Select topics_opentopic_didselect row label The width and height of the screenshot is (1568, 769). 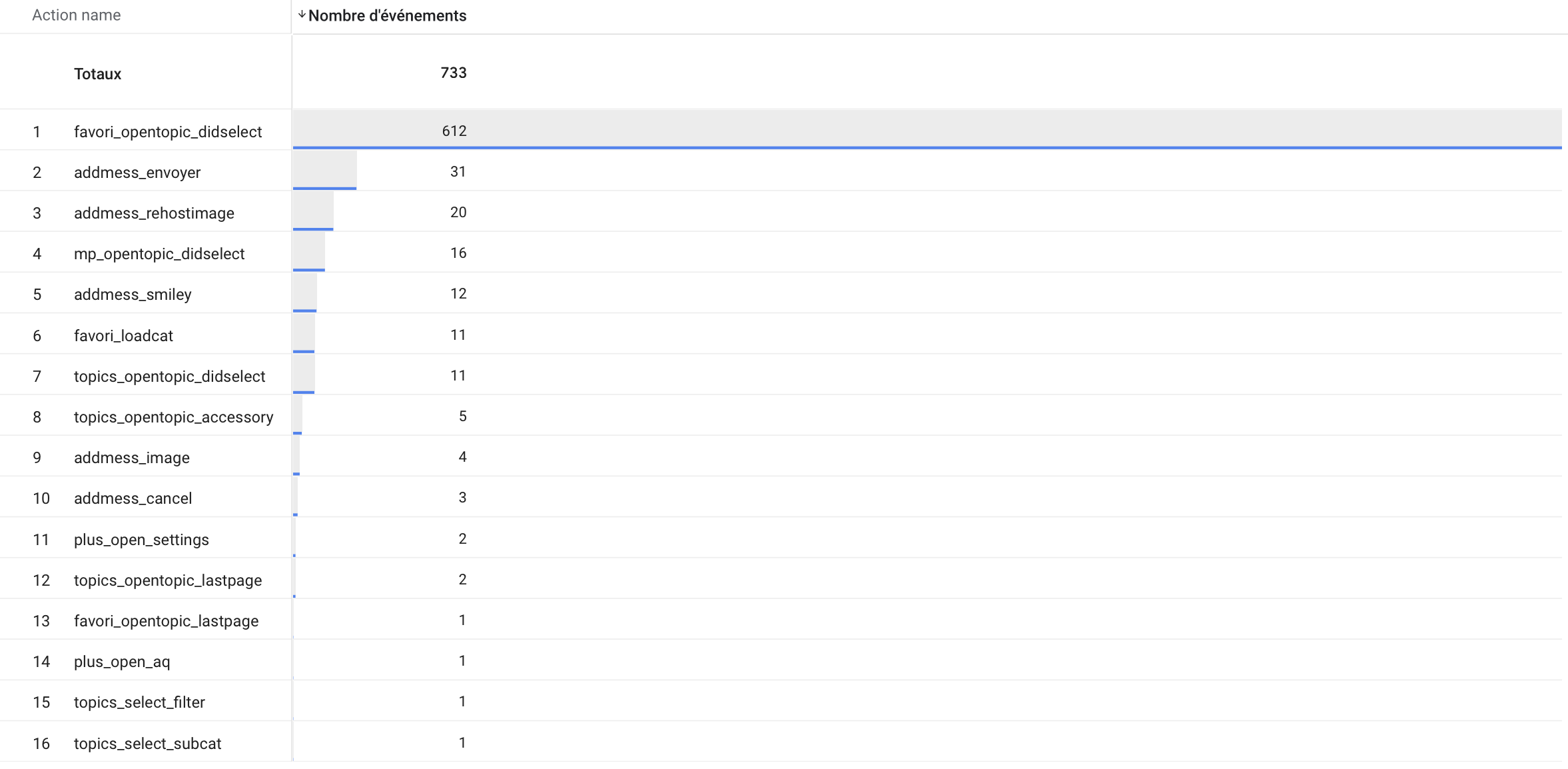click(x=169, y=377)
